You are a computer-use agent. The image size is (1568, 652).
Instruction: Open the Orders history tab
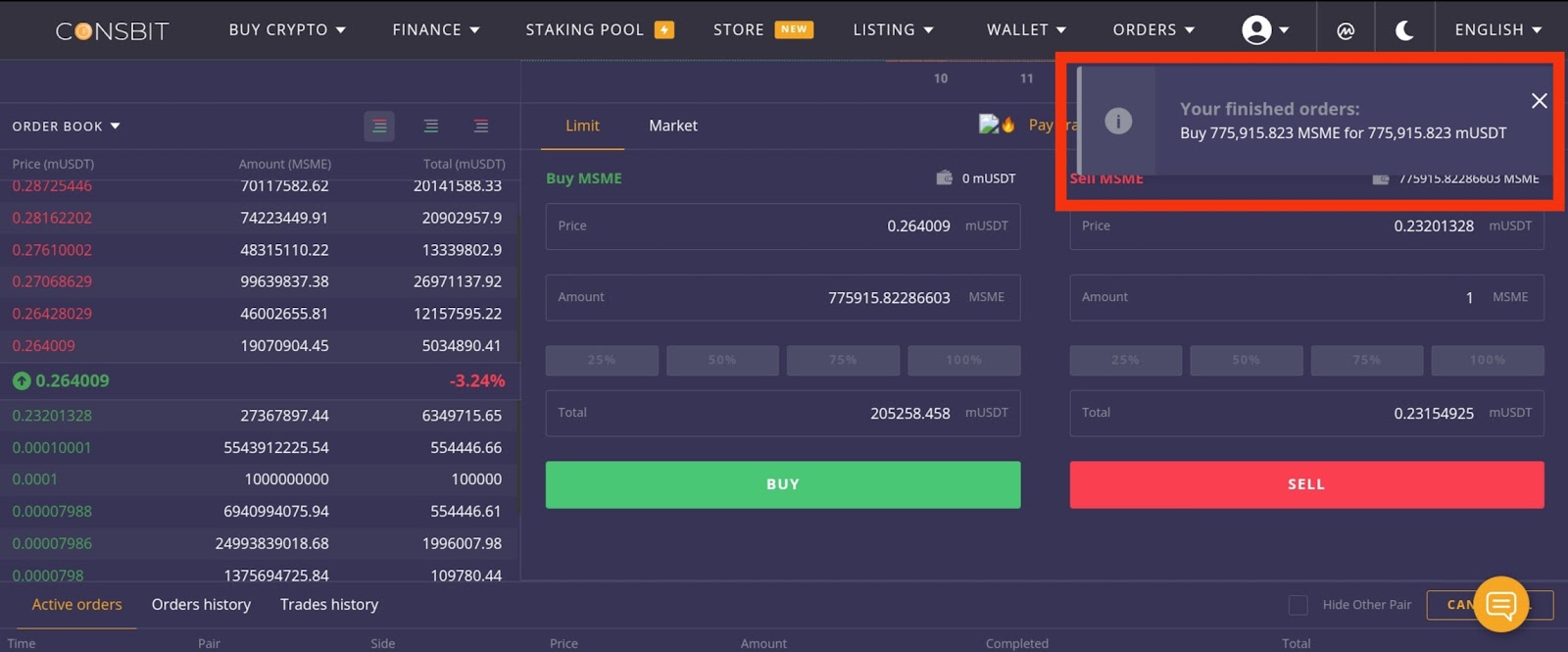(201, 605)
